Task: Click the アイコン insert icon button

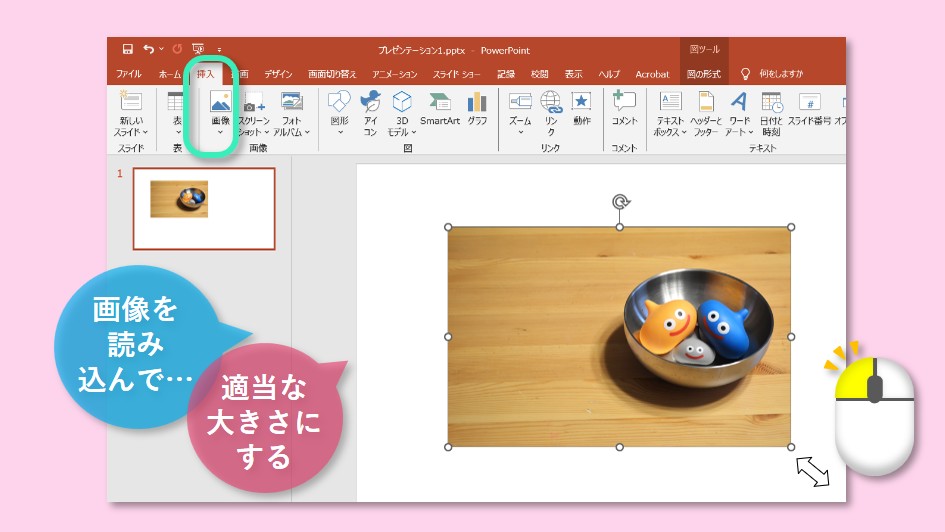Action: click(370, 101)
